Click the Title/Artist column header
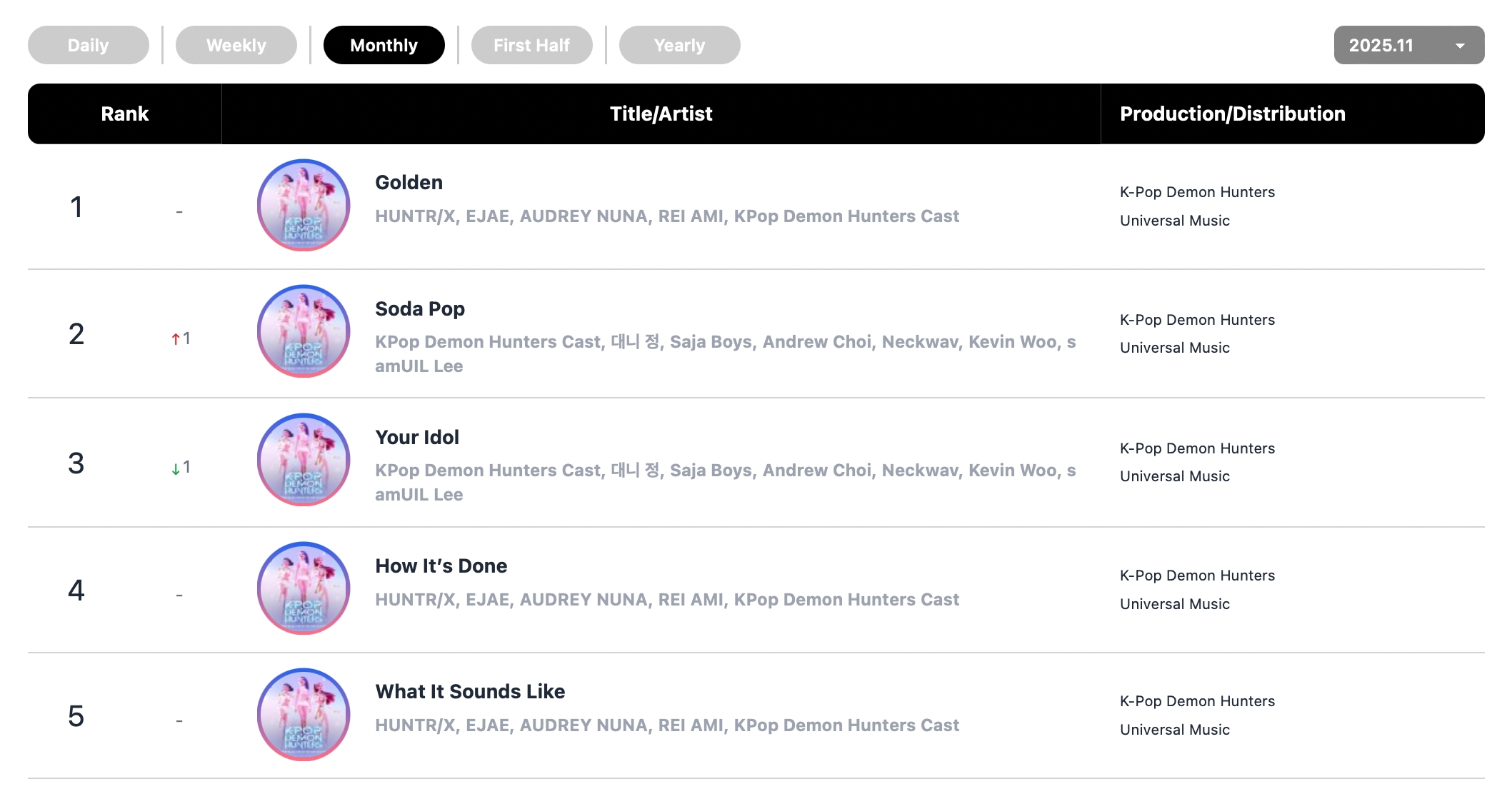 coord(661,114)
